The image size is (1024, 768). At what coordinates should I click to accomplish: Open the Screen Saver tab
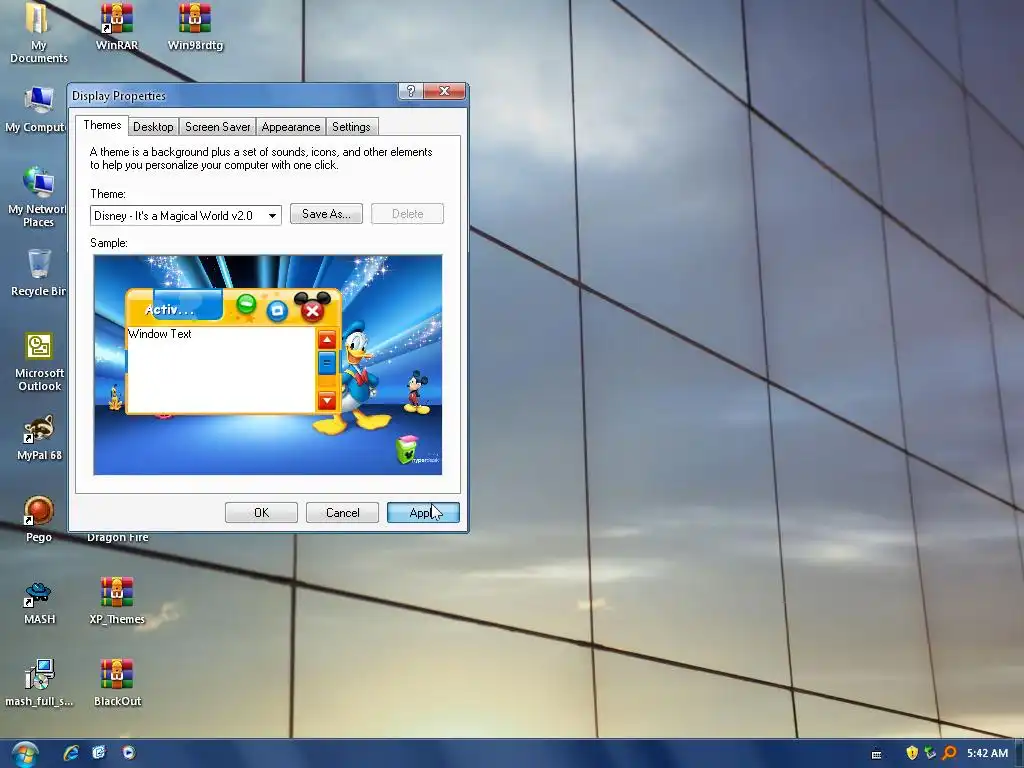[217, 127]
